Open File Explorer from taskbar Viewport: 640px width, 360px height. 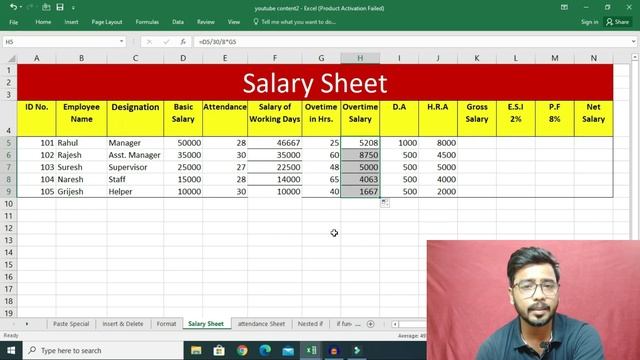pos(196,351)
